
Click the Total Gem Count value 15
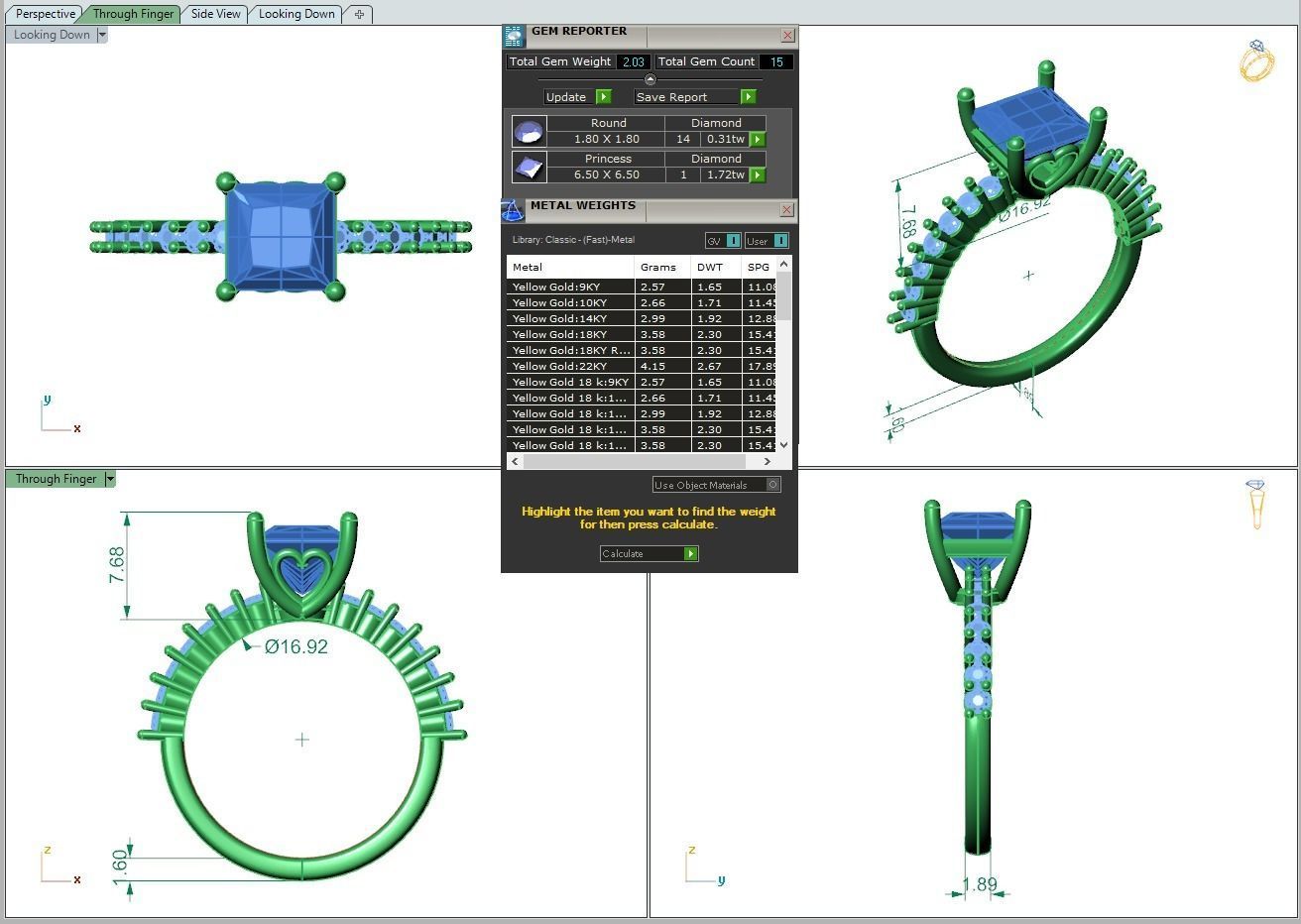[x=776, y=61]
